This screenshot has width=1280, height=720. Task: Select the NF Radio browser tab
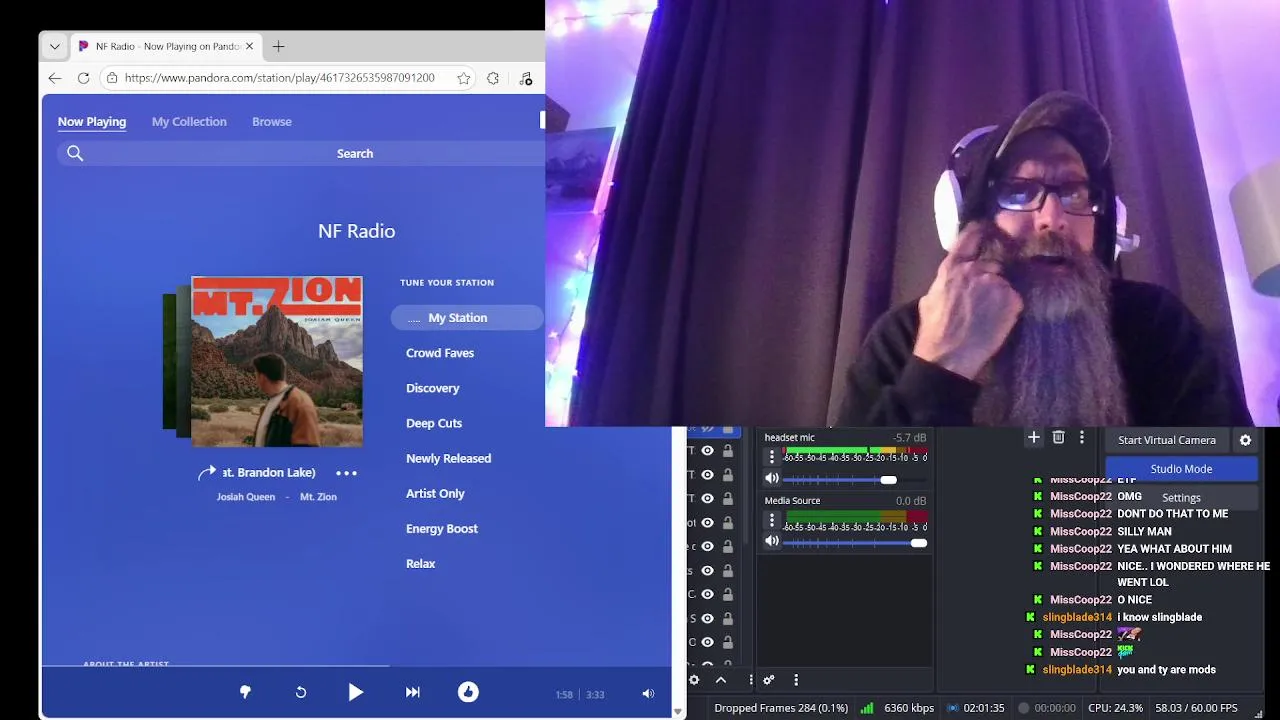165,46
